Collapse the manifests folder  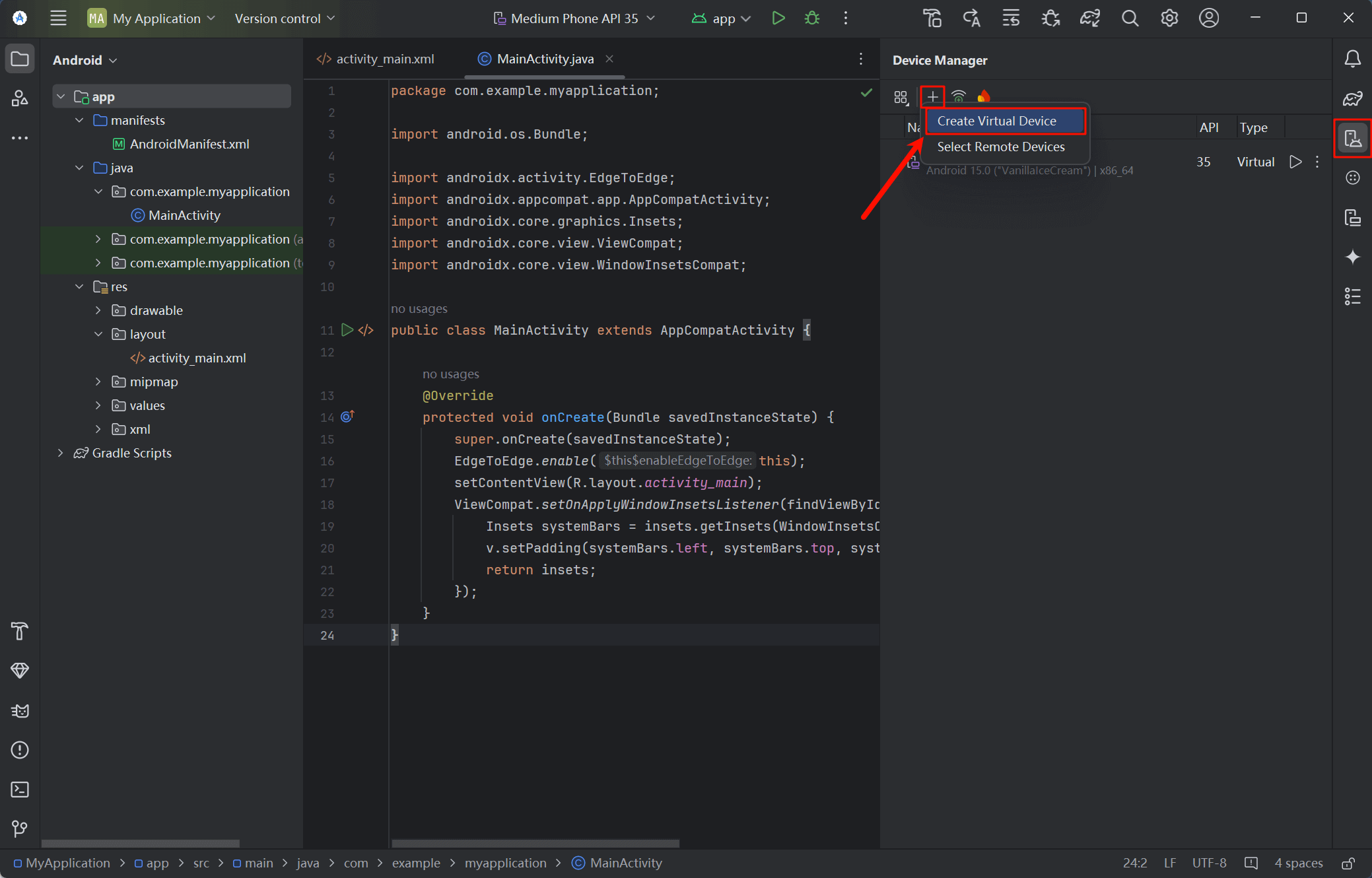coord(79,120)
